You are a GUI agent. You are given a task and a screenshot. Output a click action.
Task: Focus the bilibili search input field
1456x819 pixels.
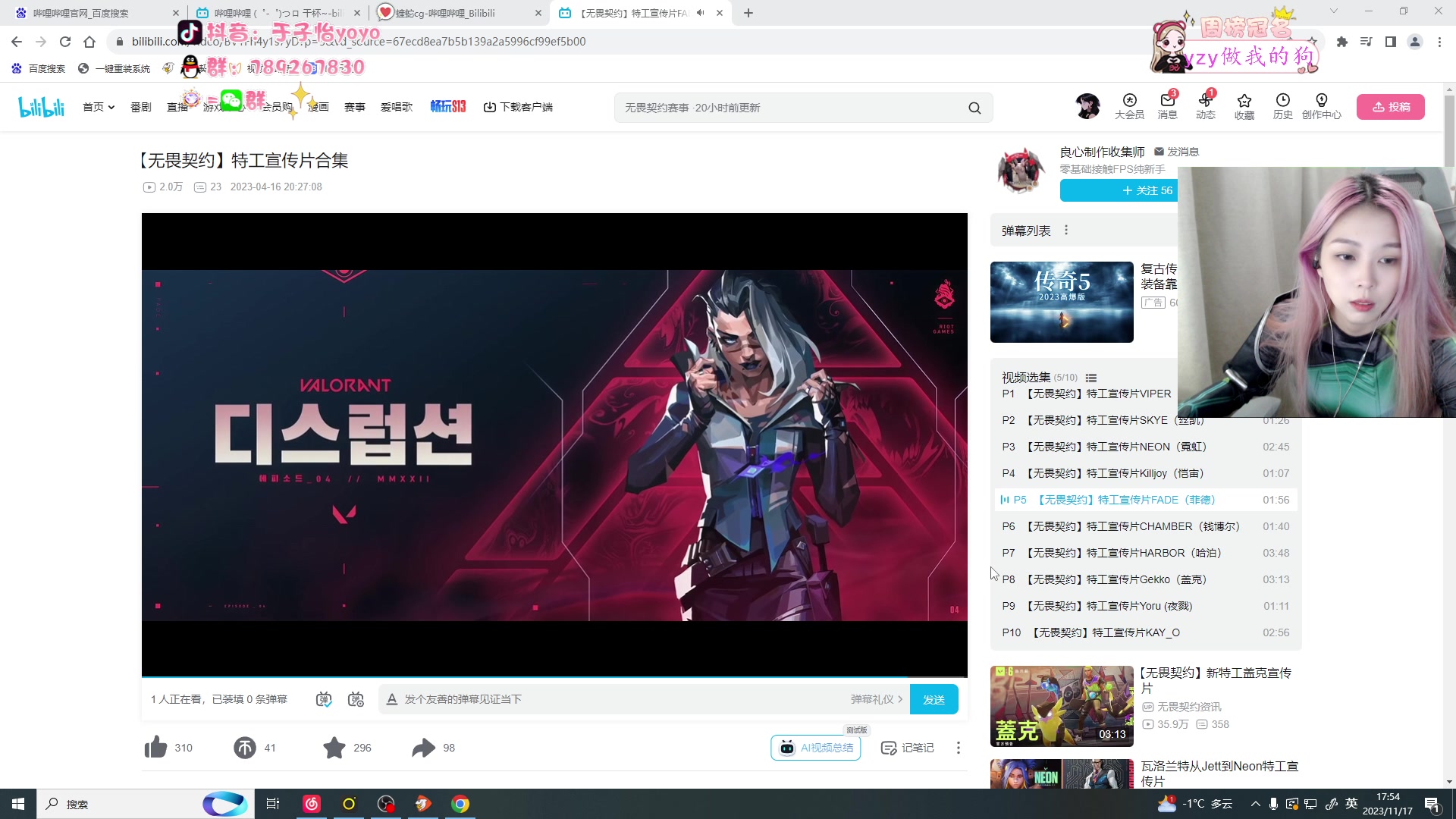click(x=789, y=108)
